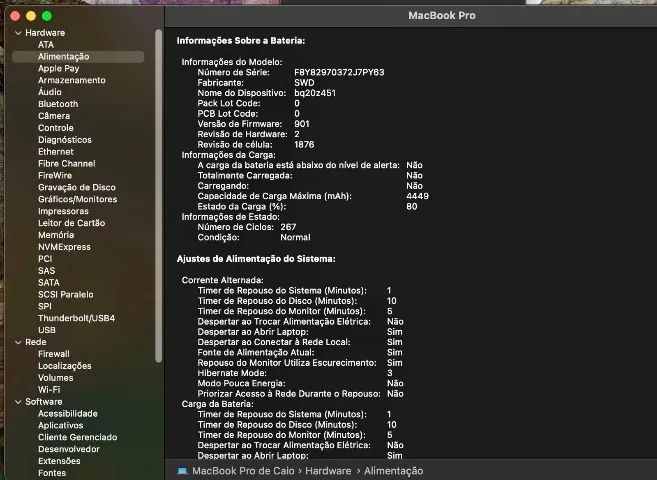The image size is (657, 480).
Task: Open Volumes under Rede
Action: [55, 378]
